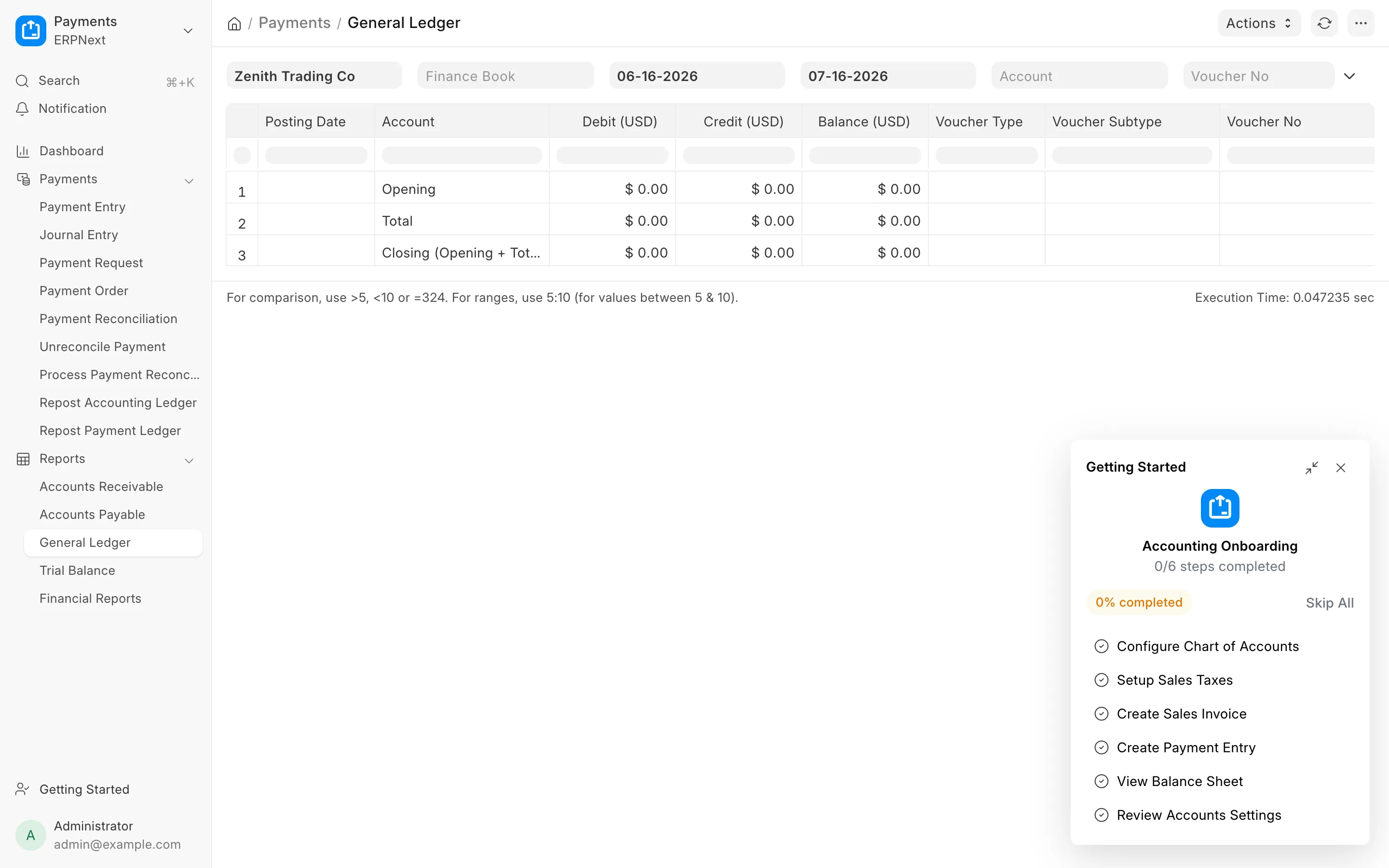This screenshot has height=868, width=1389.
Task: Go home via breadcrumb house icon
Action: (x=234, y=24)
